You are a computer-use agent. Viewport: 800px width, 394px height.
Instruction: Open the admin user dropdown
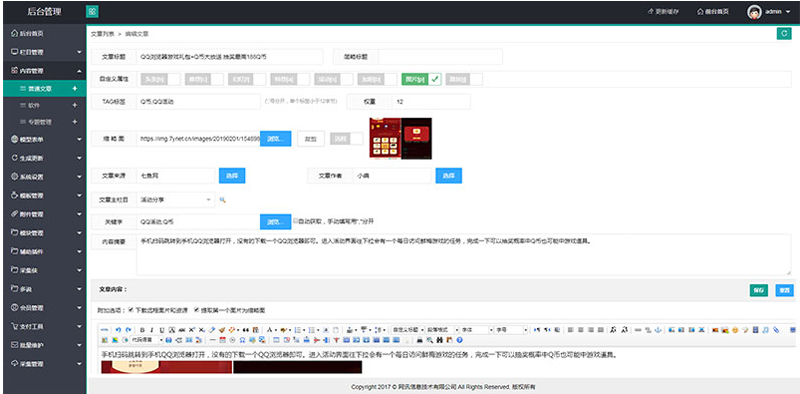tap(769, 12)
